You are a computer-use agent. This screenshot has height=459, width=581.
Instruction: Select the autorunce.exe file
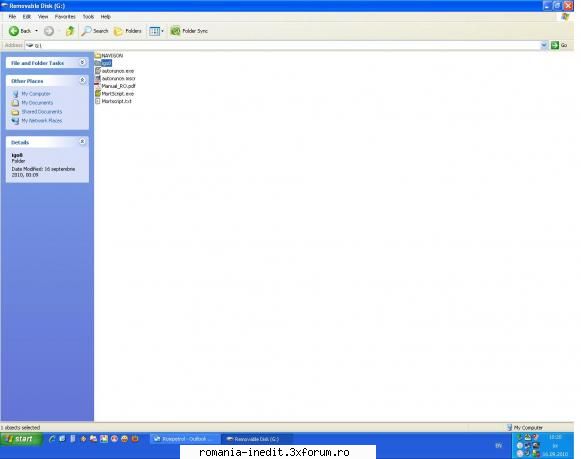[x=114, y=71]
